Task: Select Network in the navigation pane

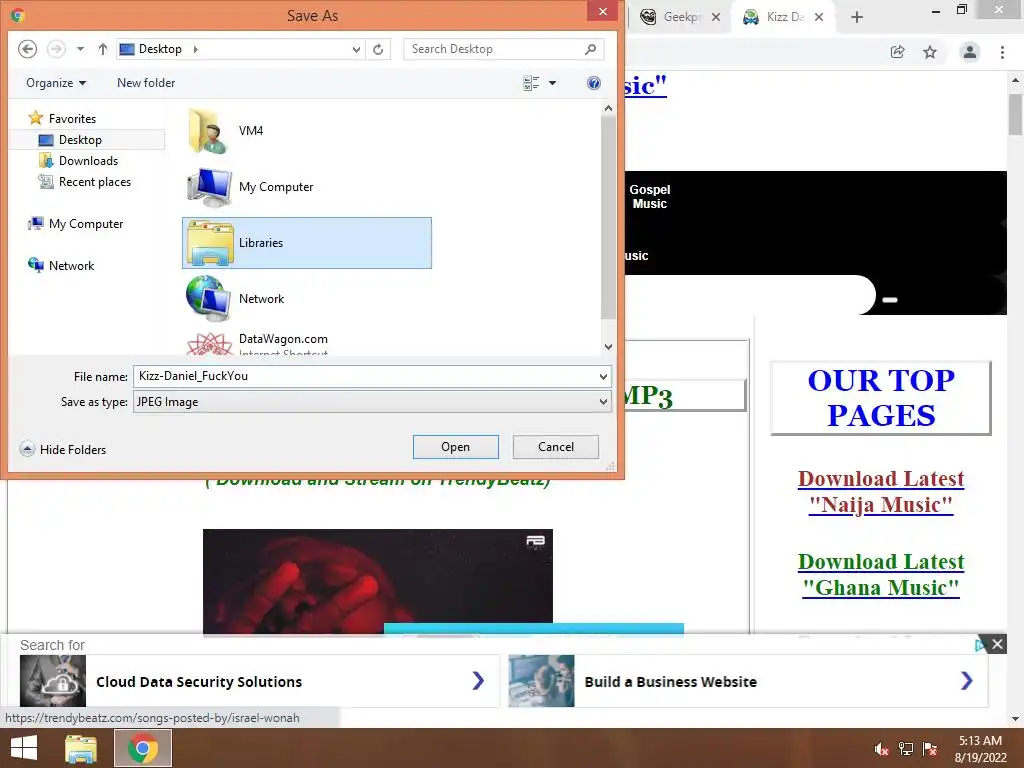Action: pyautogui.click(x=61, y=265)
